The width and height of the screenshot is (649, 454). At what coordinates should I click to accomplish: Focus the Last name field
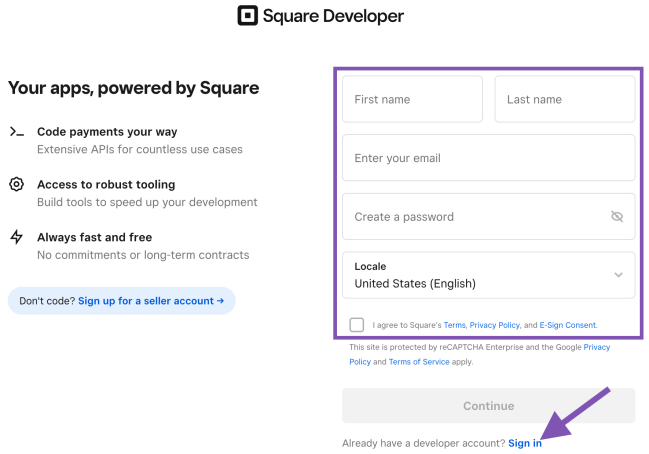point(565,99)
